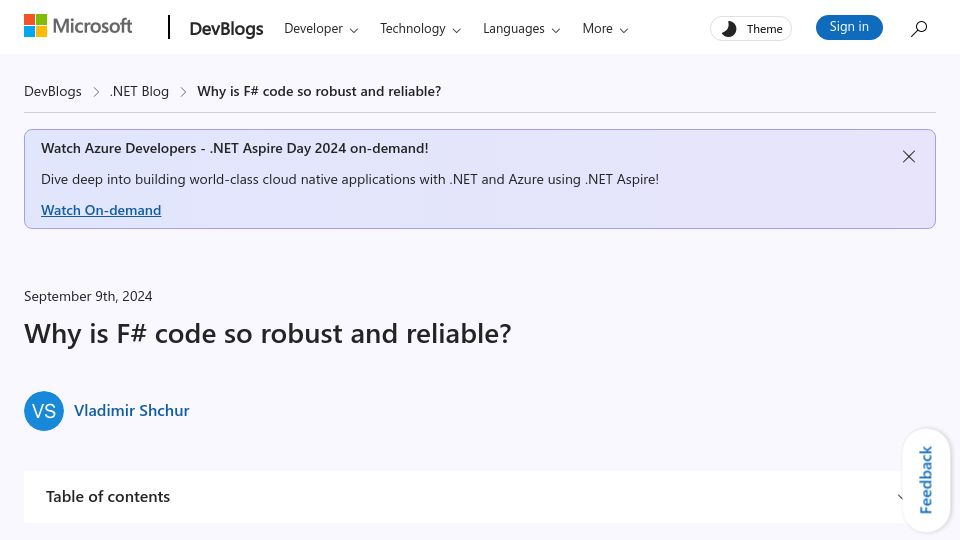
Task: Navigate to DevBlogs breadcrumb
Action: tap(53, 91)
